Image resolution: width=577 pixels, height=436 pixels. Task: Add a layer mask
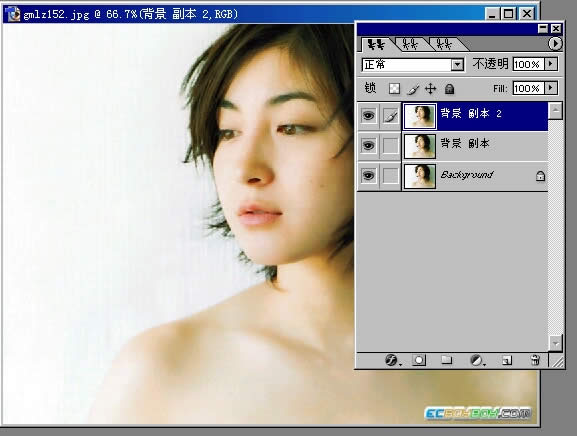419,360
